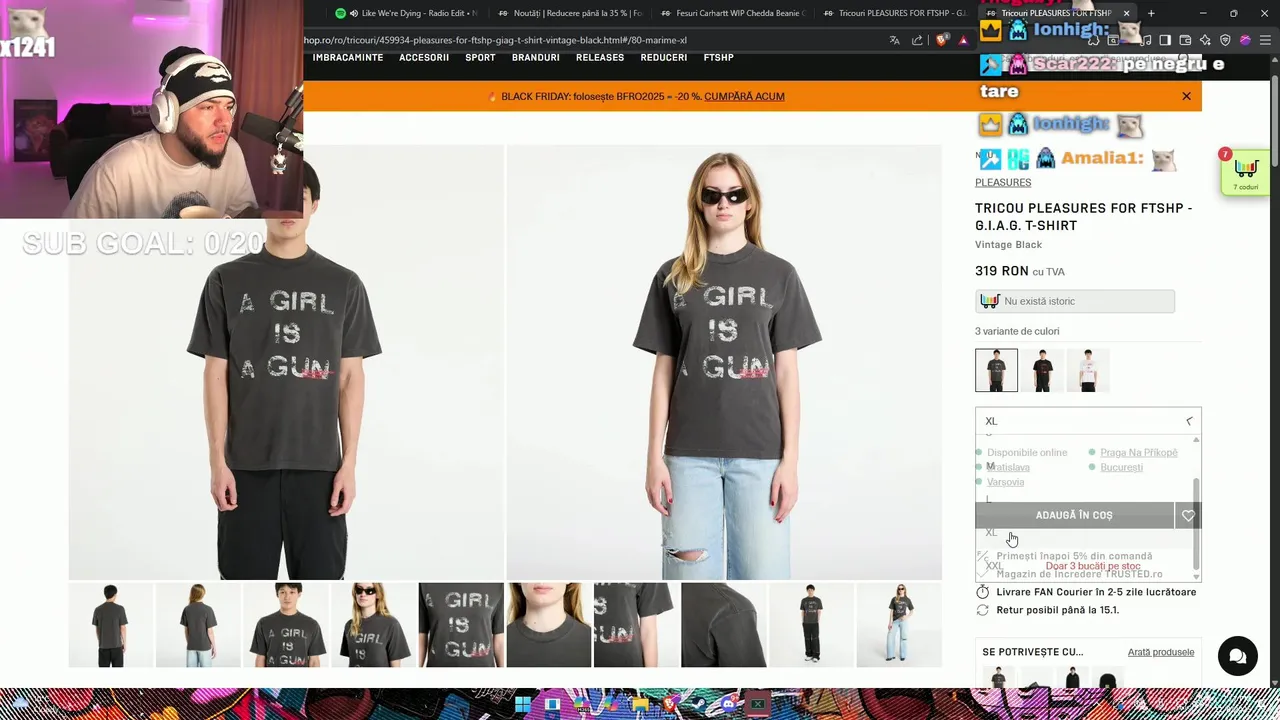Click the Windows Start button on taskbar
The image size is (1280, 720).
(x=522, y=704)
